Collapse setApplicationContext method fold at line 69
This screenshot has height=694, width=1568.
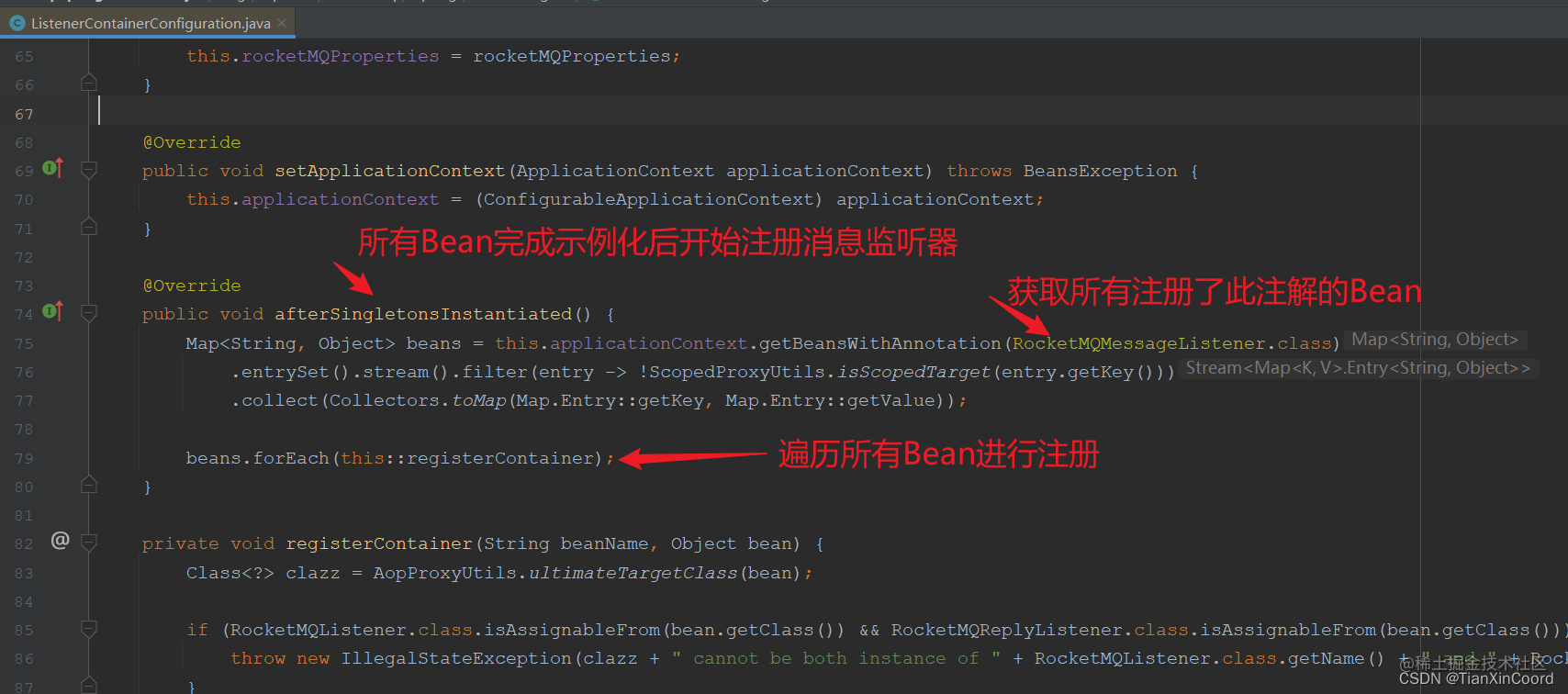click(89, 170)
